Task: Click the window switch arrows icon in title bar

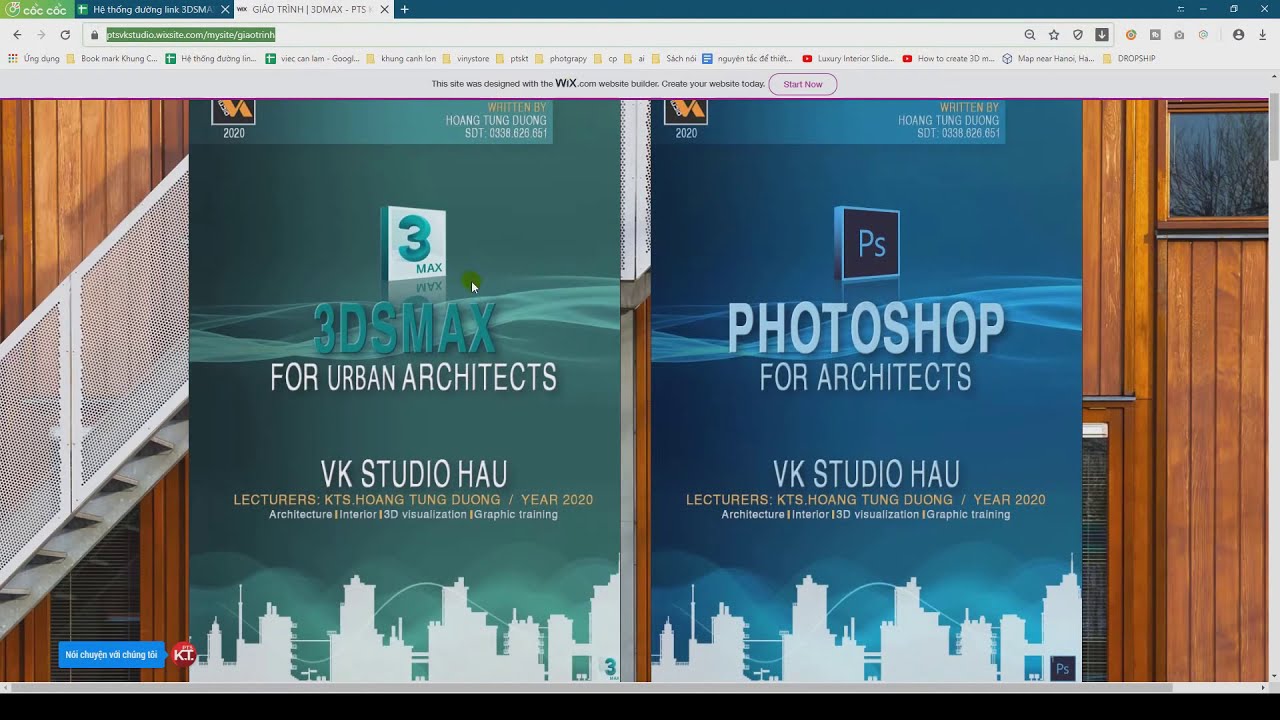Action: click(x=1181, y=9)
